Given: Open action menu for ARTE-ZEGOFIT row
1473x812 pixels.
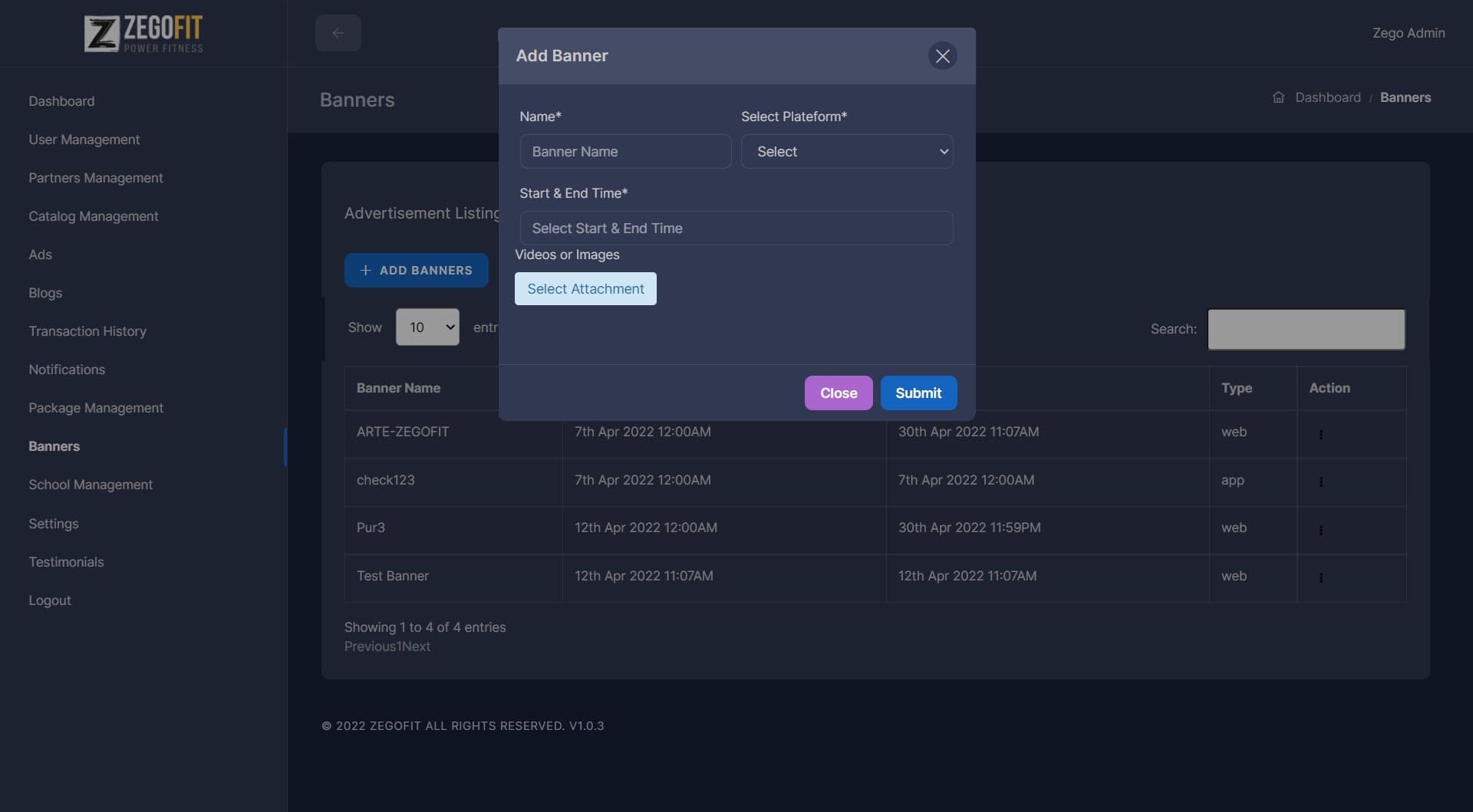Looking at the screenshot, I should (1320, 434).
